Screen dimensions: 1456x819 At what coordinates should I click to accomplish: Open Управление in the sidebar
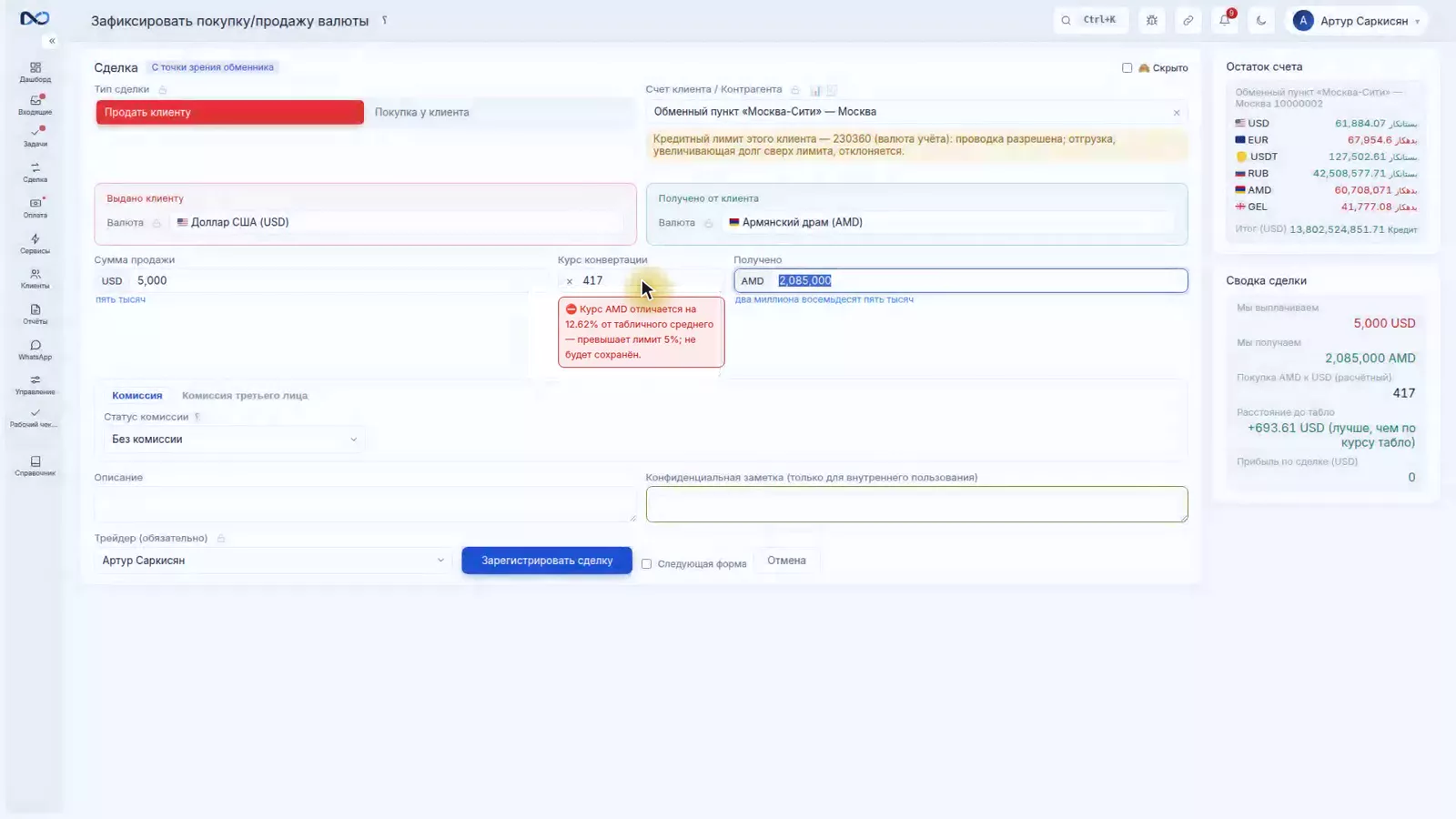pyautogui.click(x=35, y=385)
